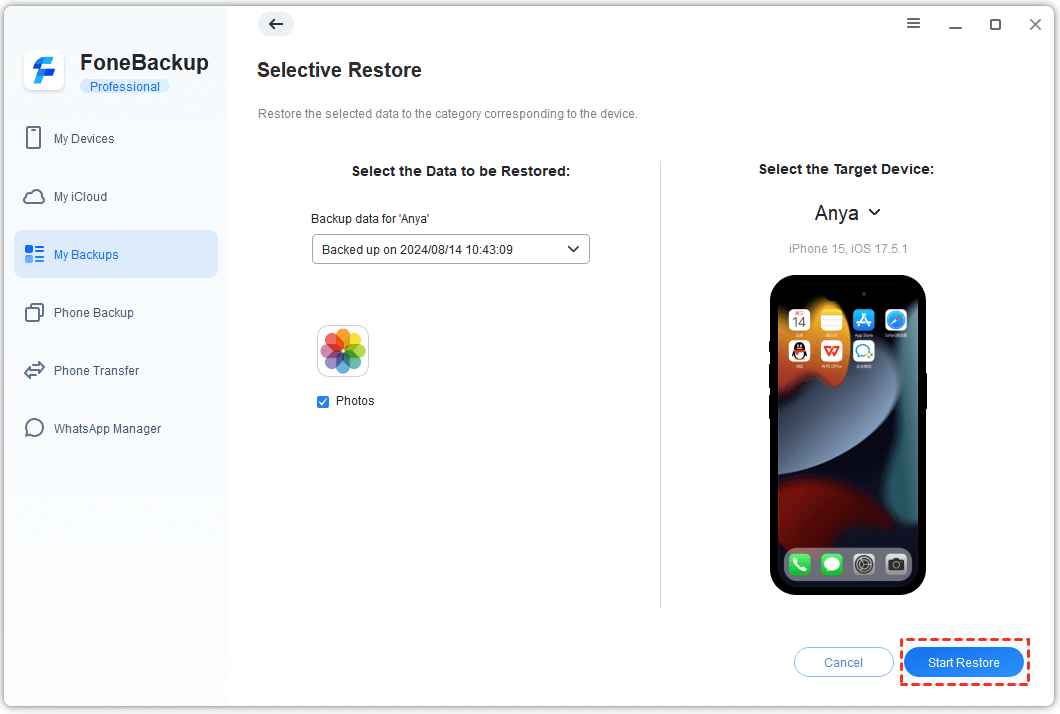
Task: Click the Professional edition badge
Action: (124, 87)
